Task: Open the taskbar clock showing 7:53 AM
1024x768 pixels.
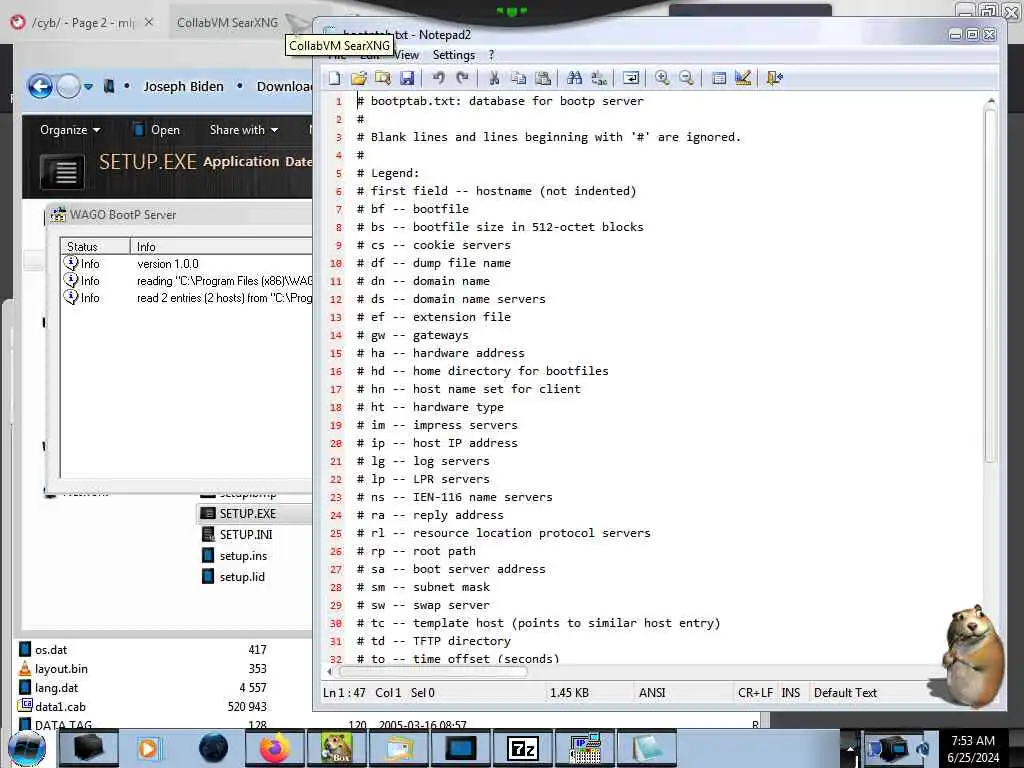Action: (x=973, y=748)
